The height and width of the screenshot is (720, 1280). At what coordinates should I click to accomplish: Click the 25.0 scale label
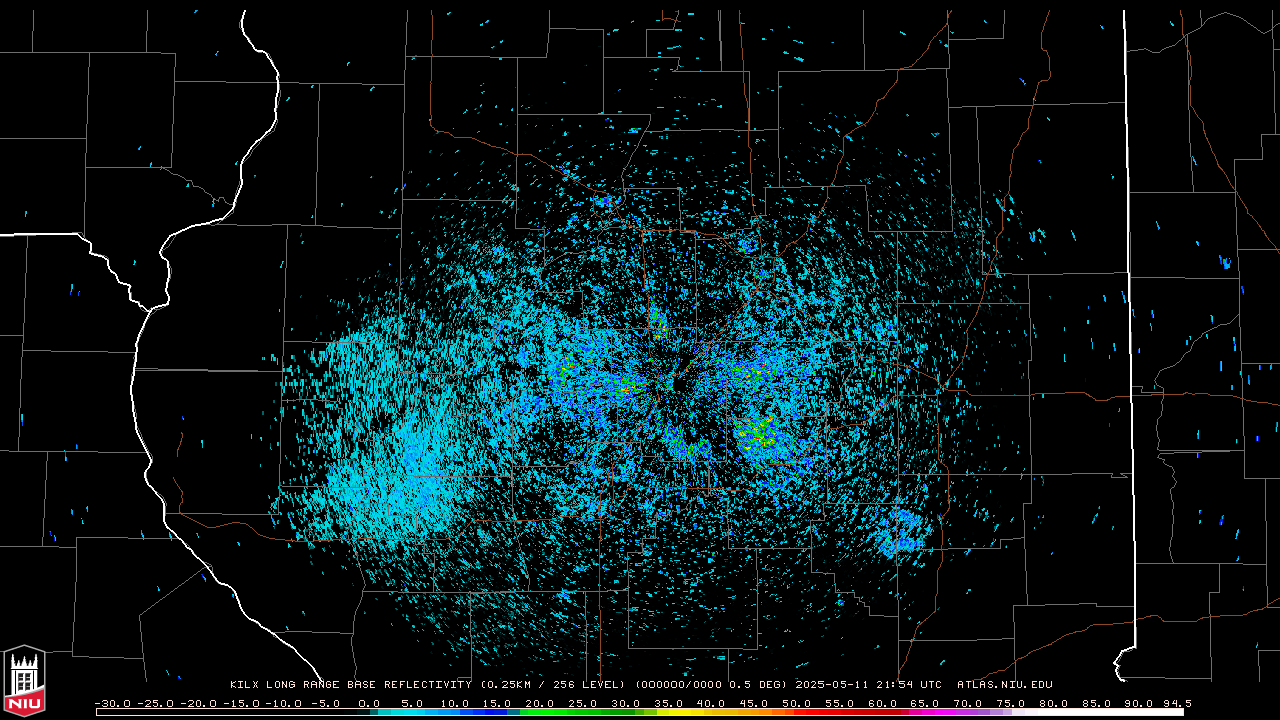pyautogui.click(x=581, y=703)
